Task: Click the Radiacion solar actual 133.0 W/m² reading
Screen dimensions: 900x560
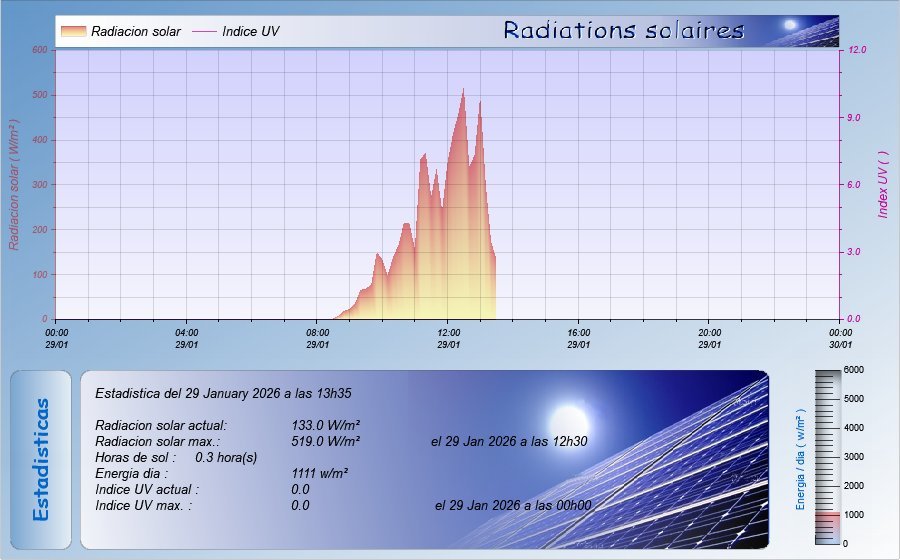Action: 326,425
